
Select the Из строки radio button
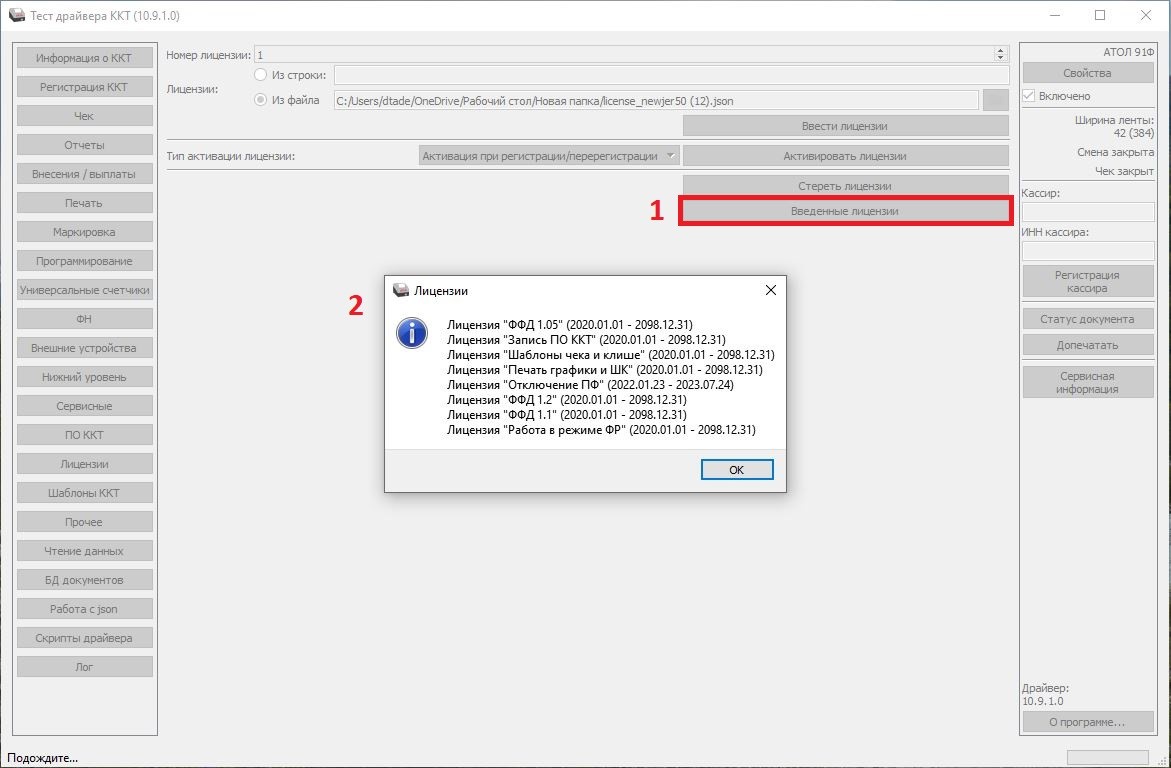[261, 75]
